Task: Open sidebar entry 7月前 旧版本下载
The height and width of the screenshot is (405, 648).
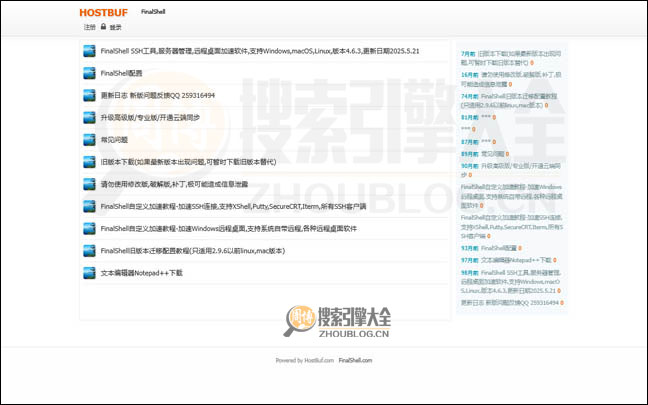Action: 511,58
